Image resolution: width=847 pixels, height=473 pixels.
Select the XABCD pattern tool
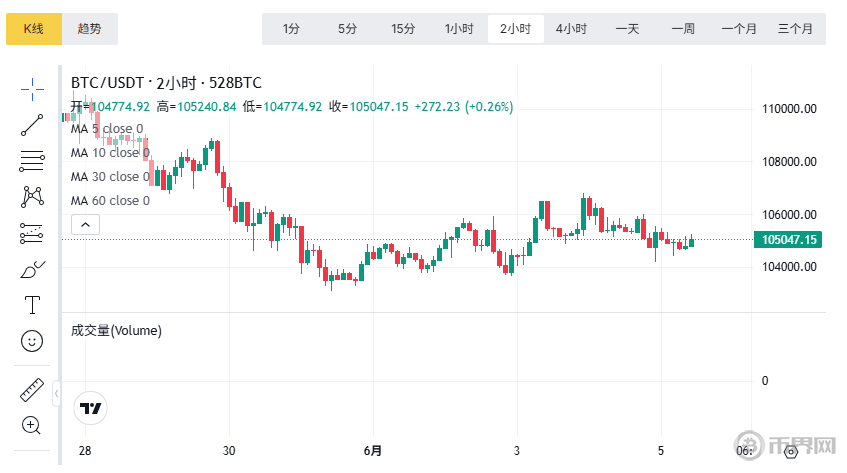click(32, 196)
